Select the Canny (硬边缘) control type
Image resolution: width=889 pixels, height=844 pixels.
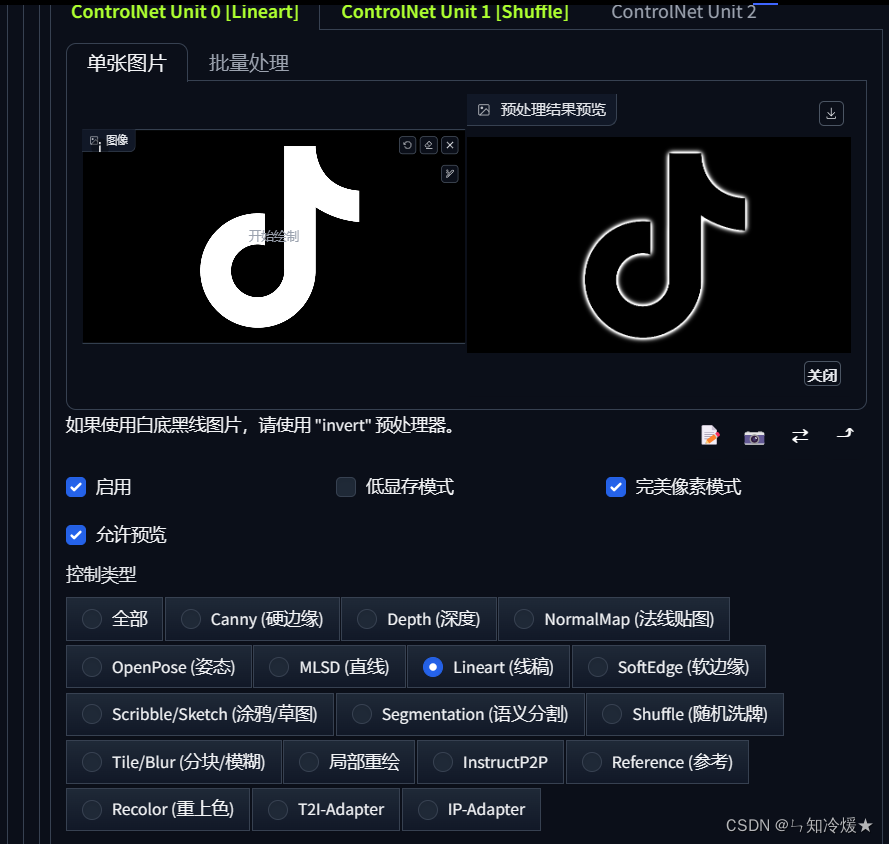point(252,619)
